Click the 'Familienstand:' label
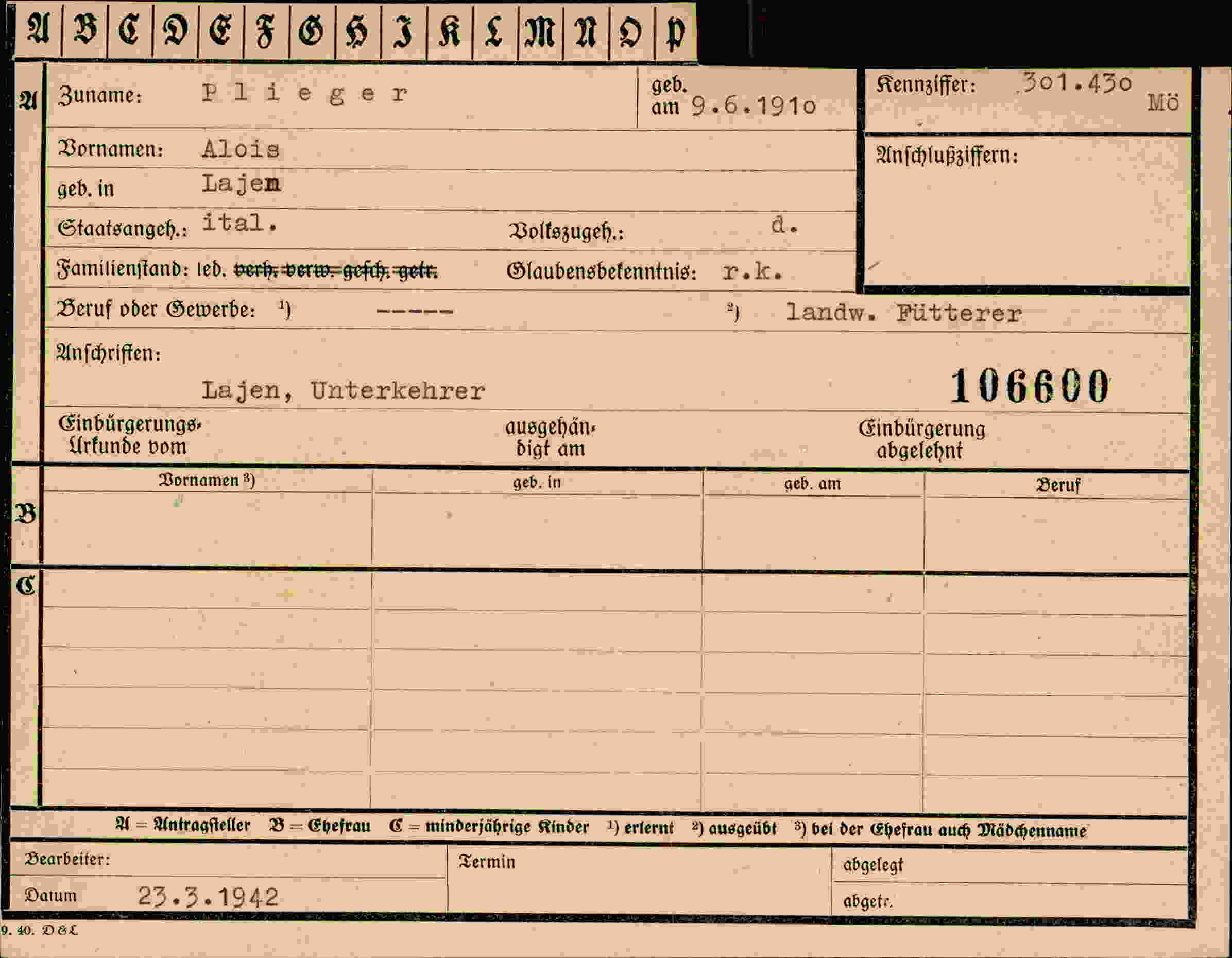This screenshot has height=958, width=1232. (123, 268)
